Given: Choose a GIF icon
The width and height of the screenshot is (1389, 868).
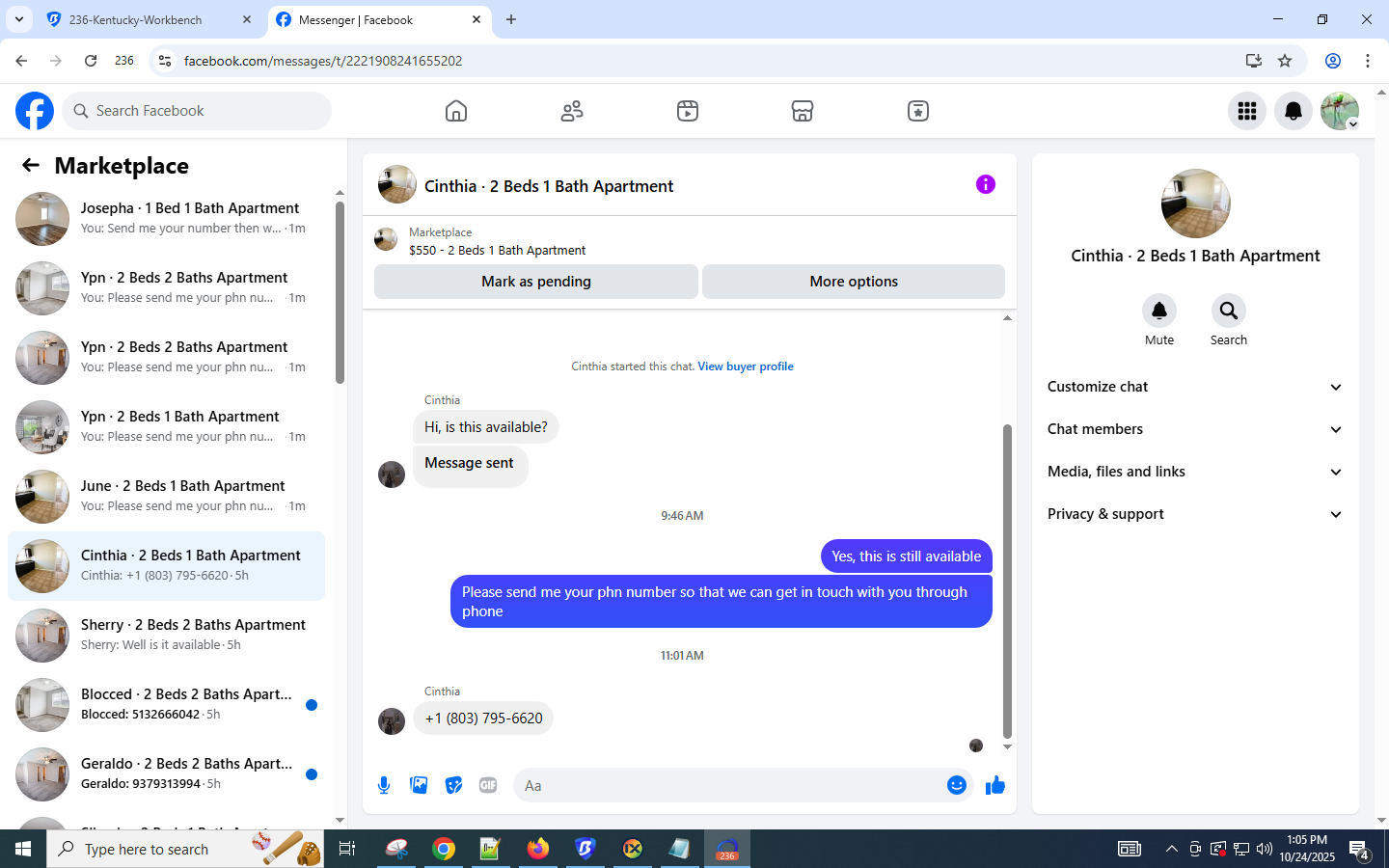Looking at the screenshot, I should (x=488, y=785).
